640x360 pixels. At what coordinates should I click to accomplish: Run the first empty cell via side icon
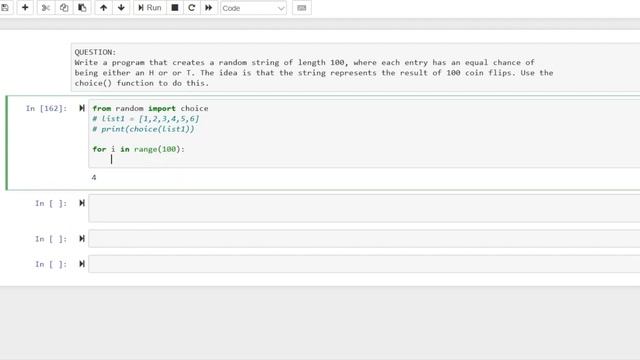(x=82, y=203)
